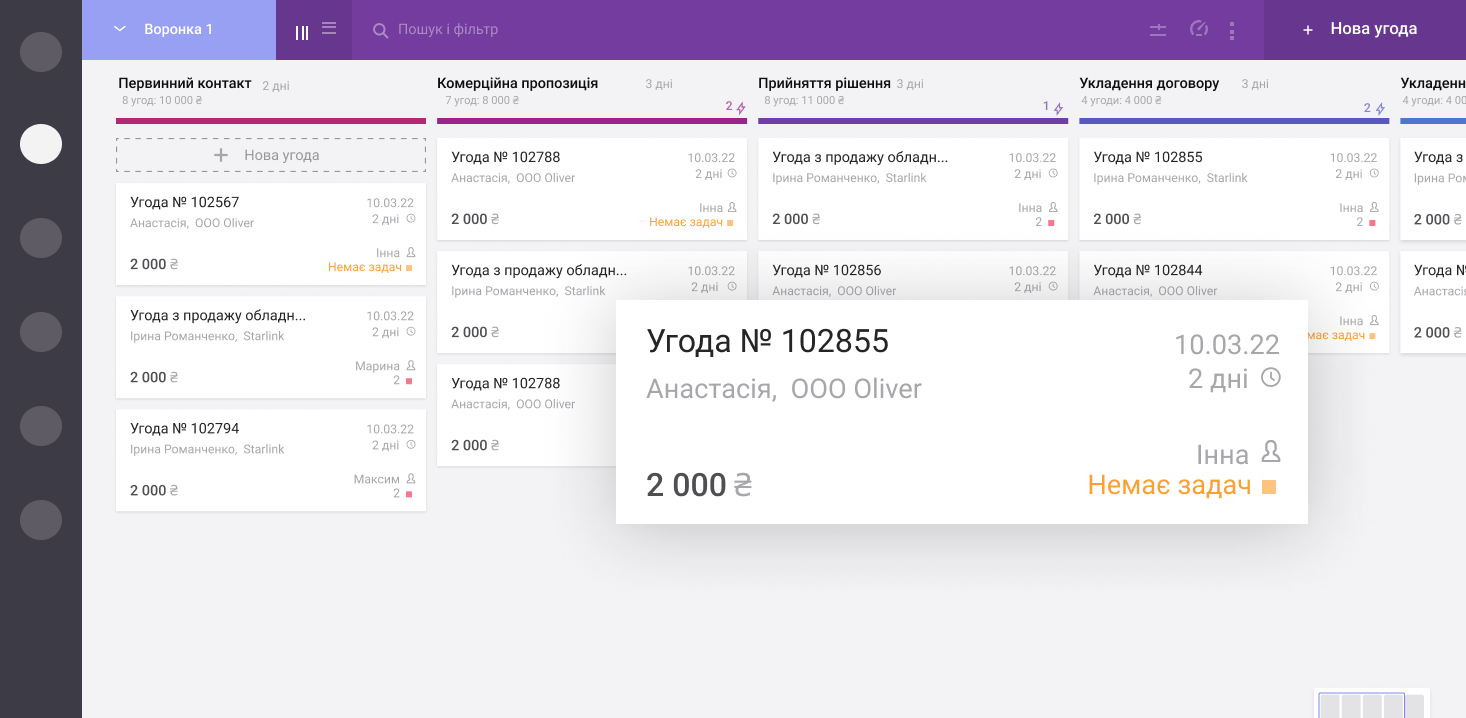Screen dimensions: 1466x718
Task: Click large Немає задач on enlarged card
Action: click(1169, 486)
